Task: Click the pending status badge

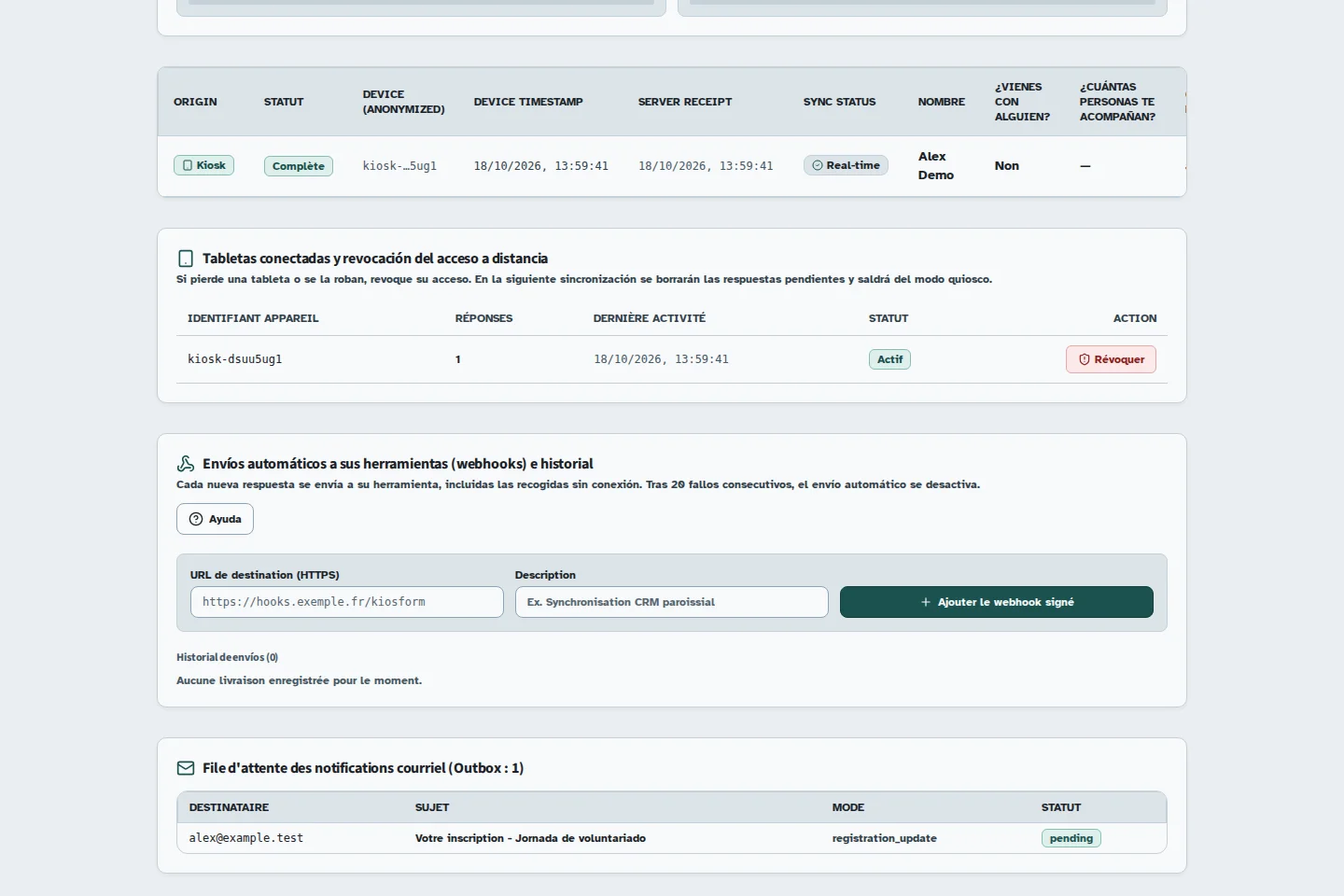Action: click(1071, 838)
